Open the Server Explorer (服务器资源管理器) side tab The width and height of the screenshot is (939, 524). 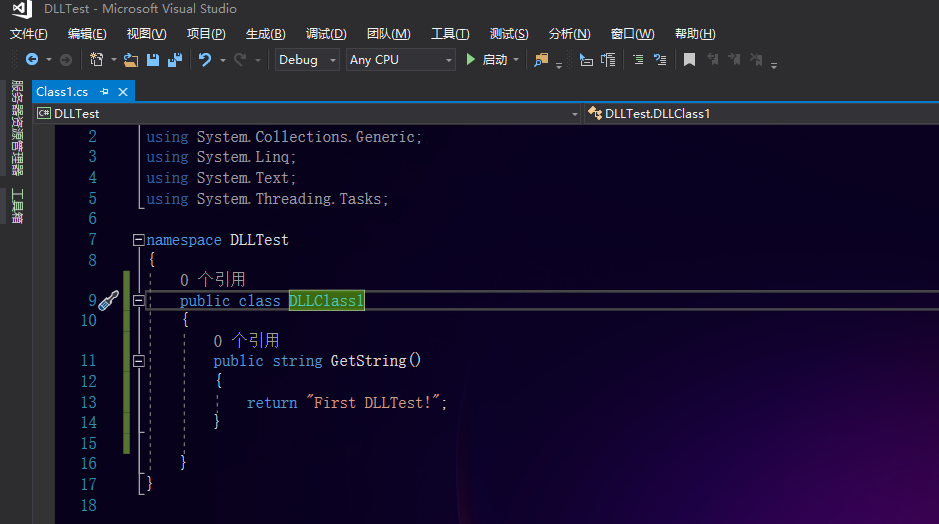(x=17, y=128)
